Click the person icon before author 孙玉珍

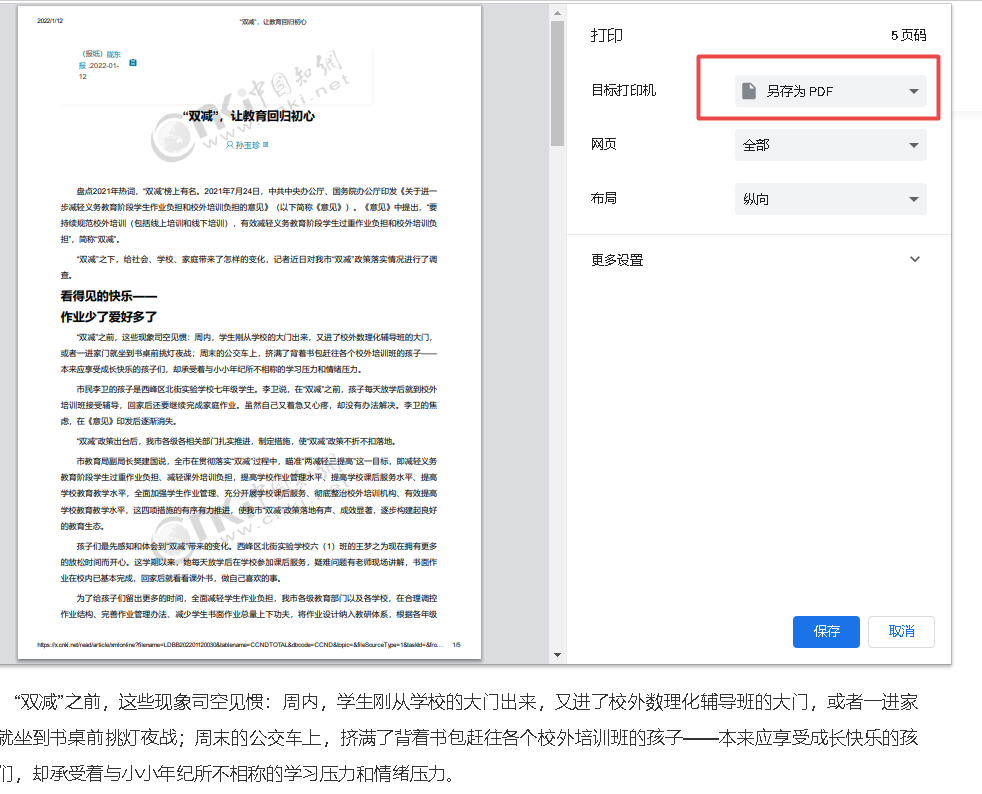[230, 144]
